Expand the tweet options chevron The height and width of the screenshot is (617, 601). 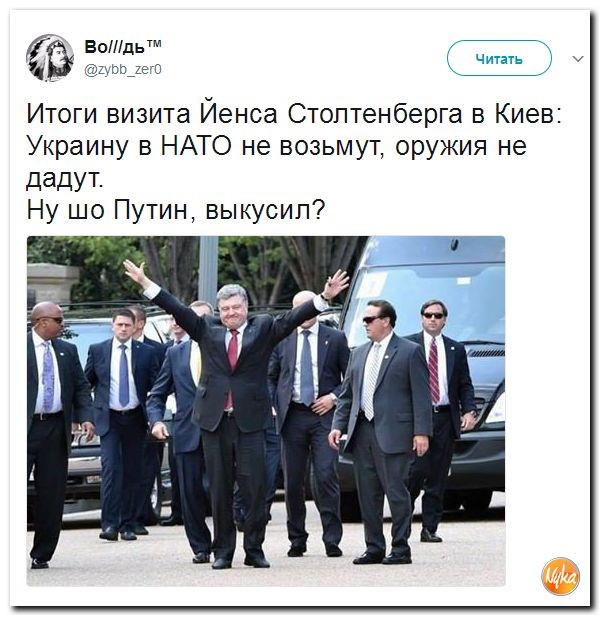577,59
